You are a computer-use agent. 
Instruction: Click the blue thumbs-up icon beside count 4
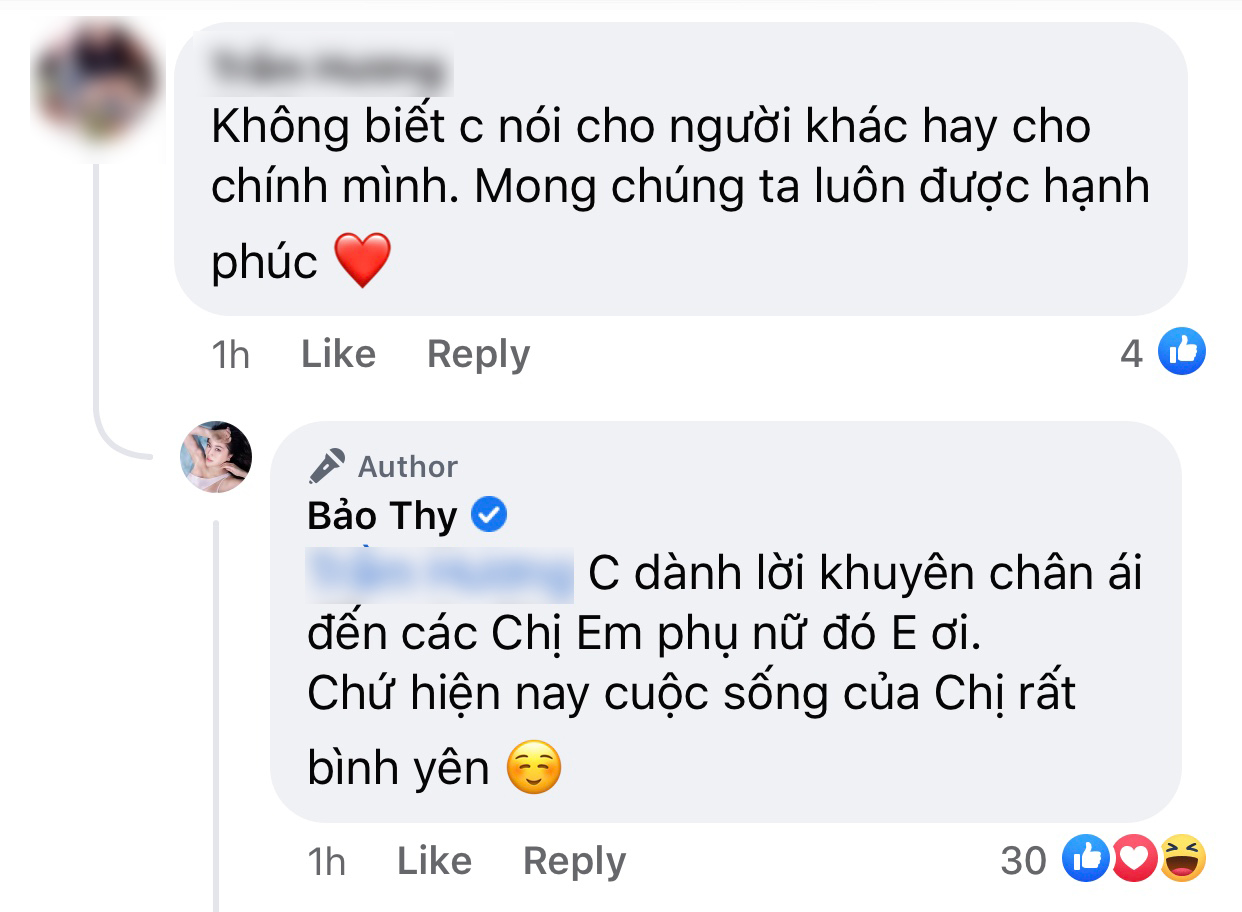(1181, 352)
